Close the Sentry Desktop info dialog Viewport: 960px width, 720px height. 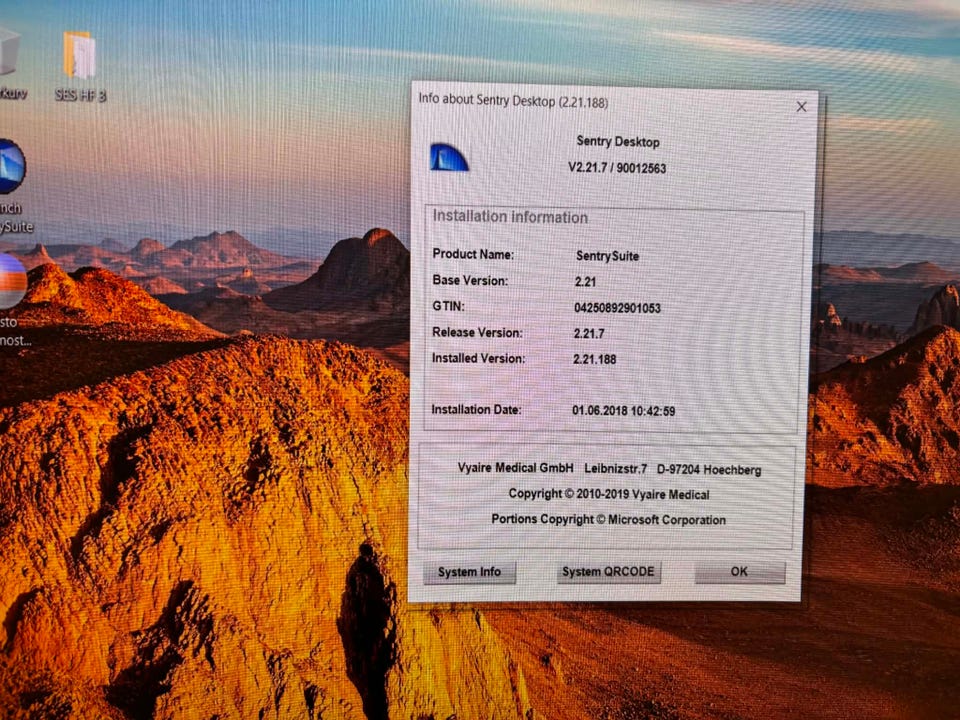[801, 107]
